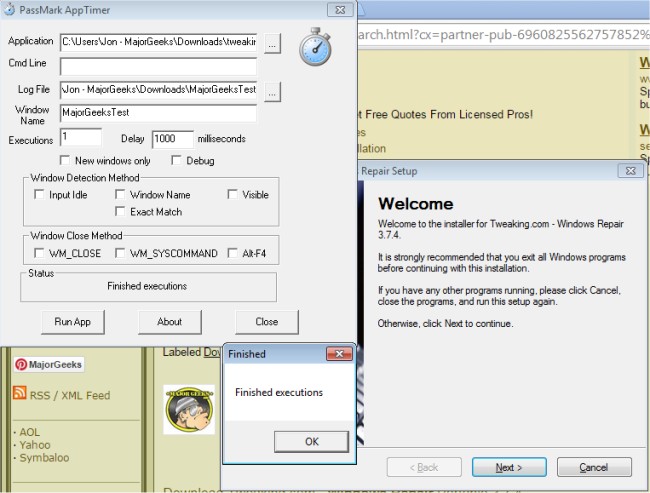Click the MajorGeeks mascot logo image
The image size is (650, 493).
(x=189, y=409)
